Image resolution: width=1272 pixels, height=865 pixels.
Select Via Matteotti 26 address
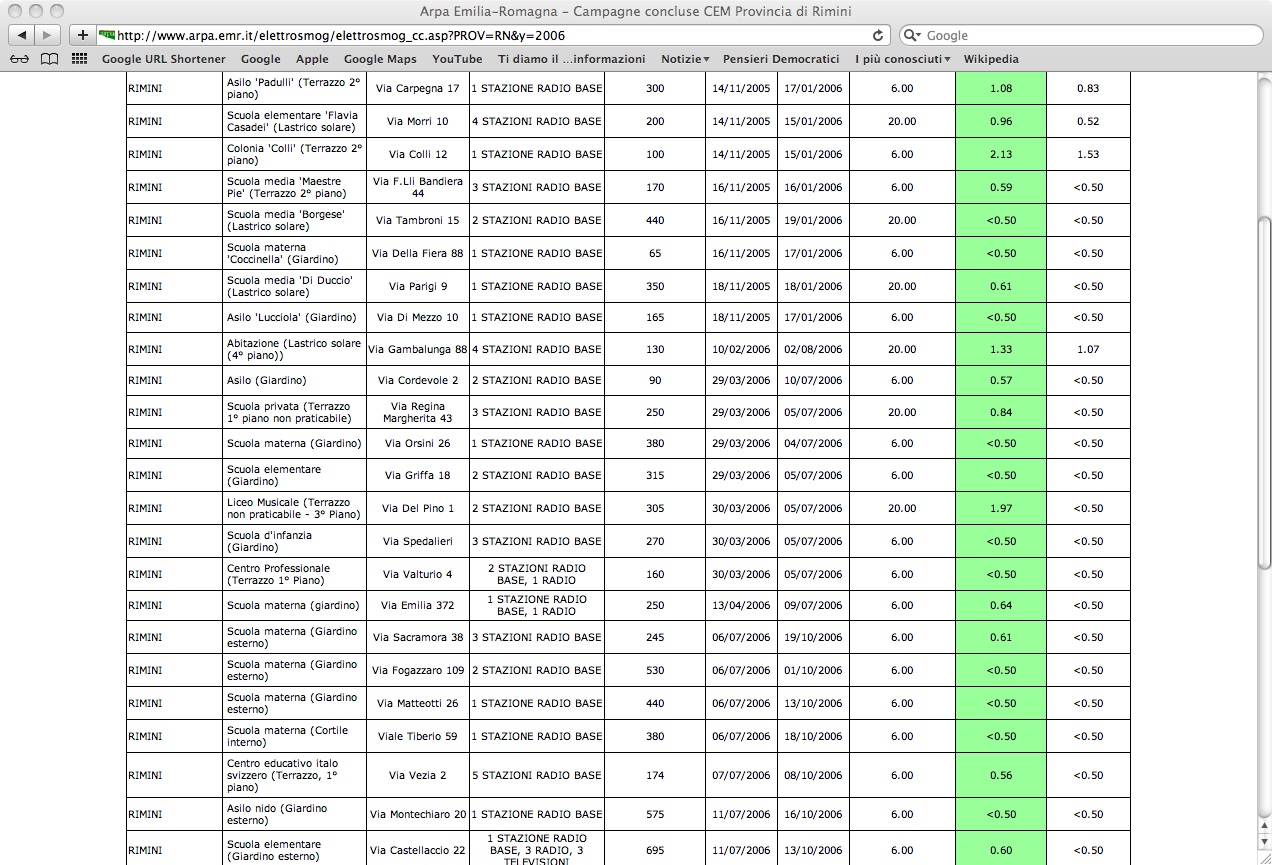(x=417, y=703)
